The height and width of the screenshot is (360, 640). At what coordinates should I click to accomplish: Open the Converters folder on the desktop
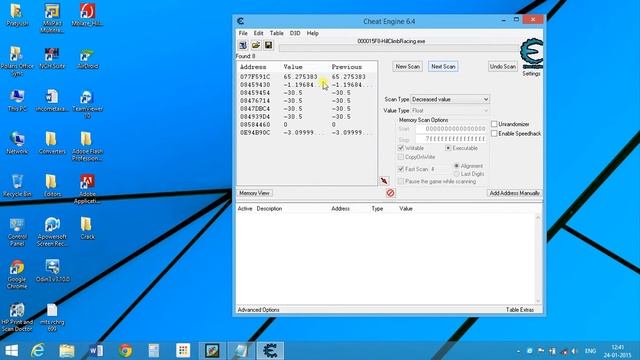[52, 143]
